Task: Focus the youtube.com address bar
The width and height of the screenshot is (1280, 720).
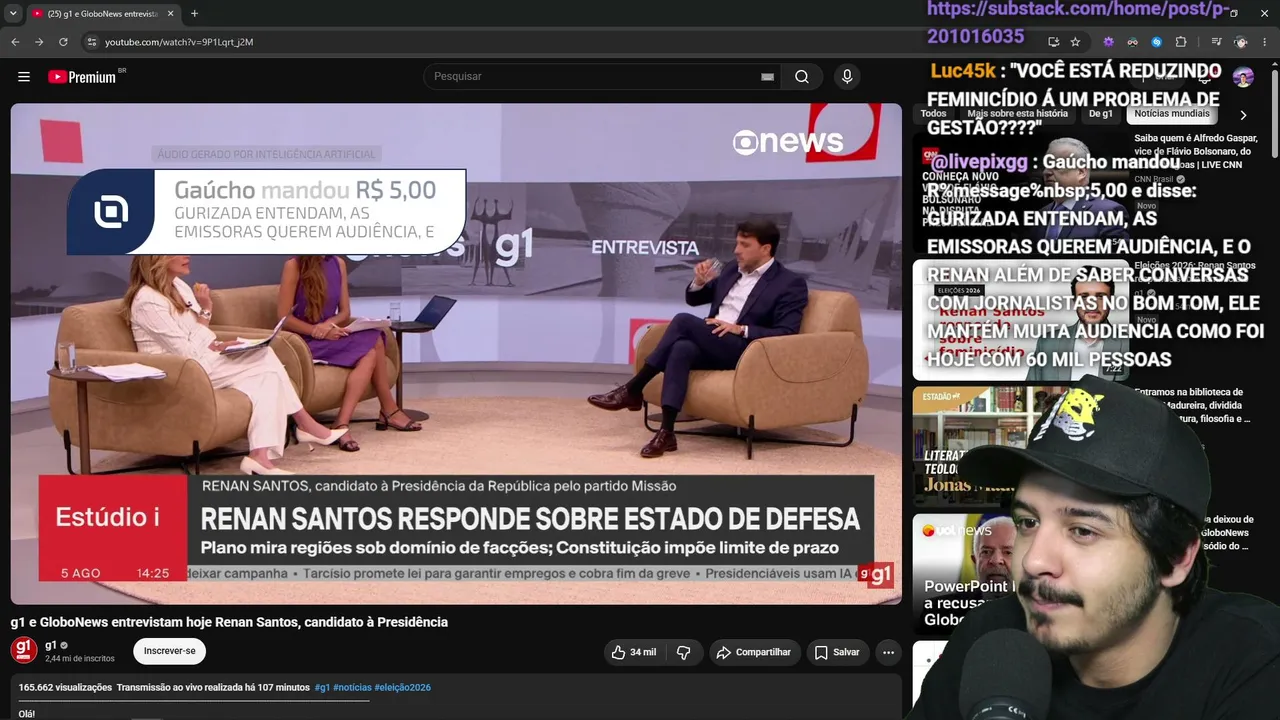Action: [560, 42]
